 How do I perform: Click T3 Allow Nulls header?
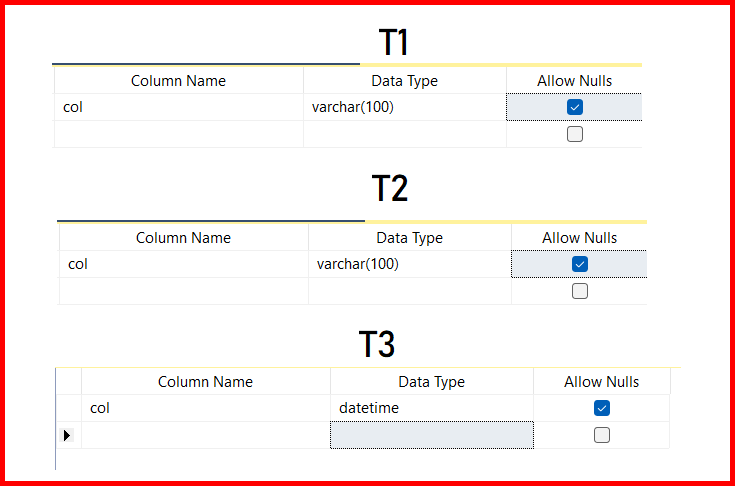[602, 382]
